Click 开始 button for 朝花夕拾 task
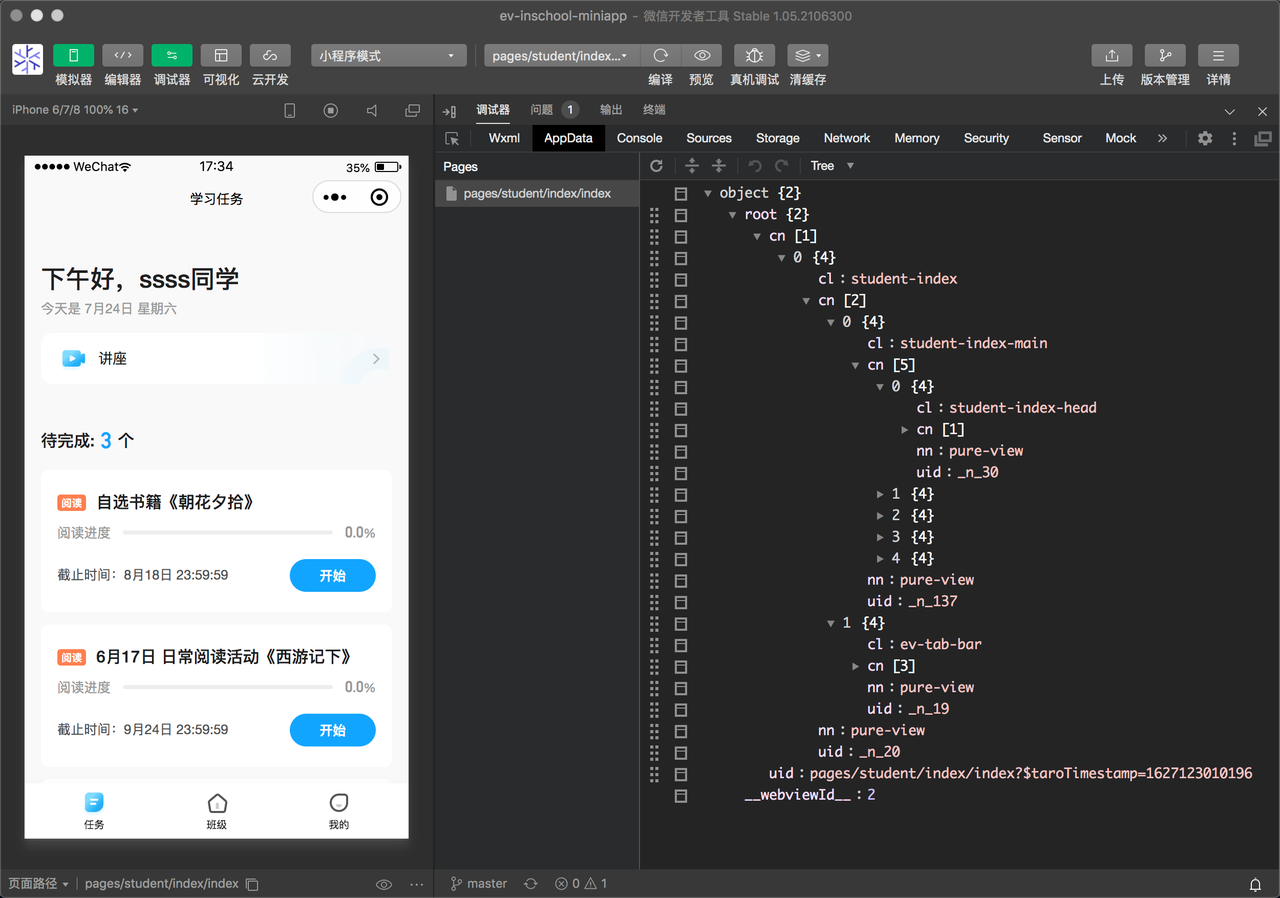This screenshot has height=898, width=1280. pyautogui.click(x=332, y=576)
